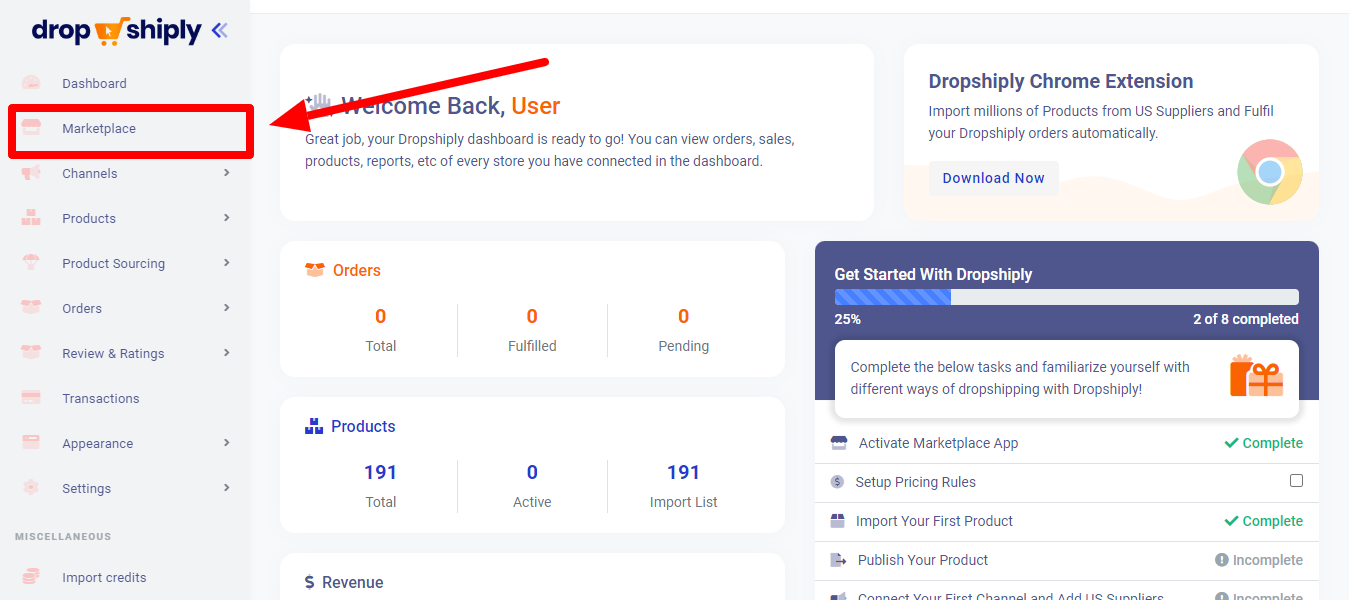Click the Transactions card icon

pyautogui.click(x=31, y=398)
